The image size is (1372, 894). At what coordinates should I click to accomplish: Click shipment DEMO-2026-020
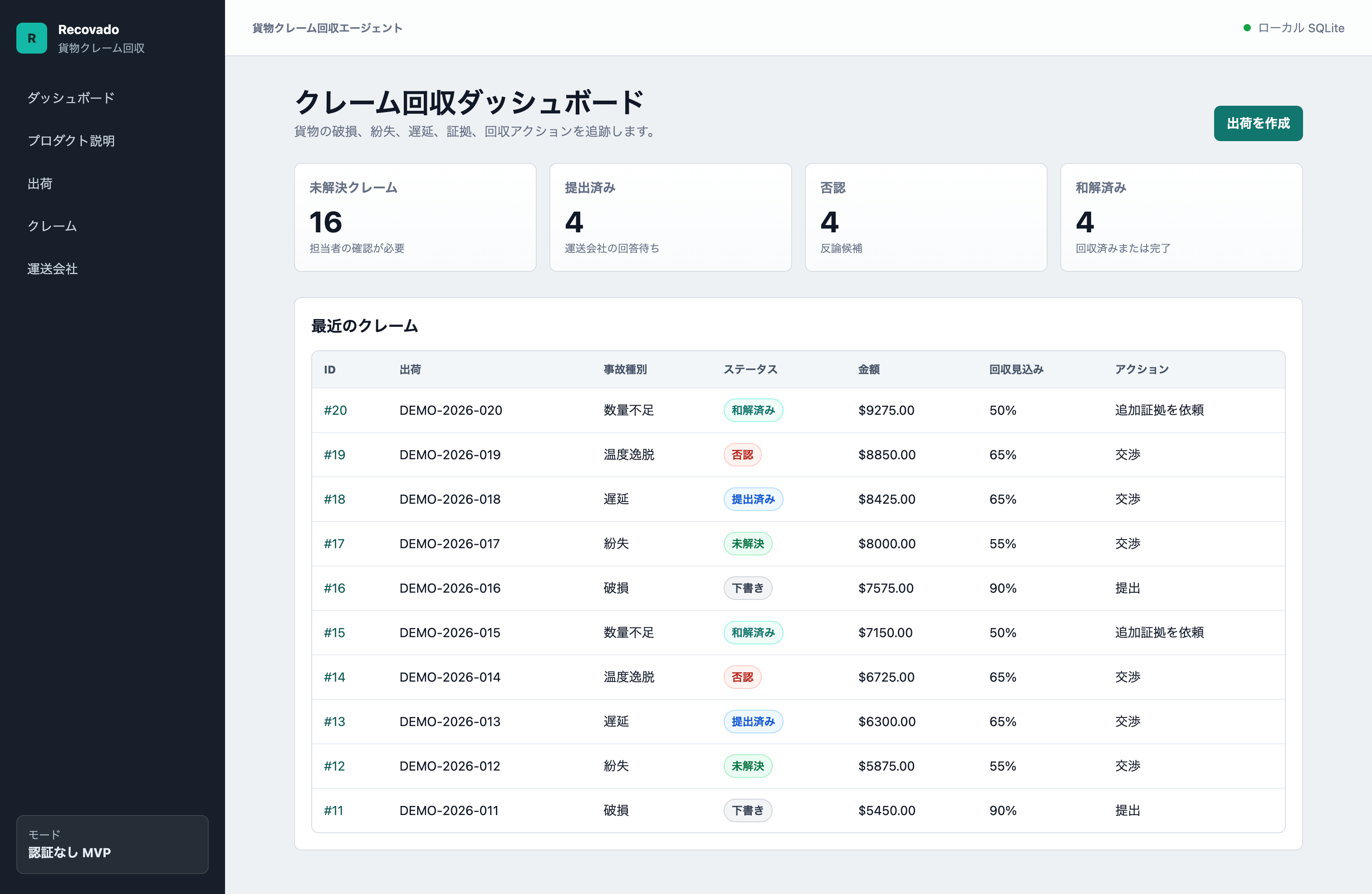click(x=450, y=410)
